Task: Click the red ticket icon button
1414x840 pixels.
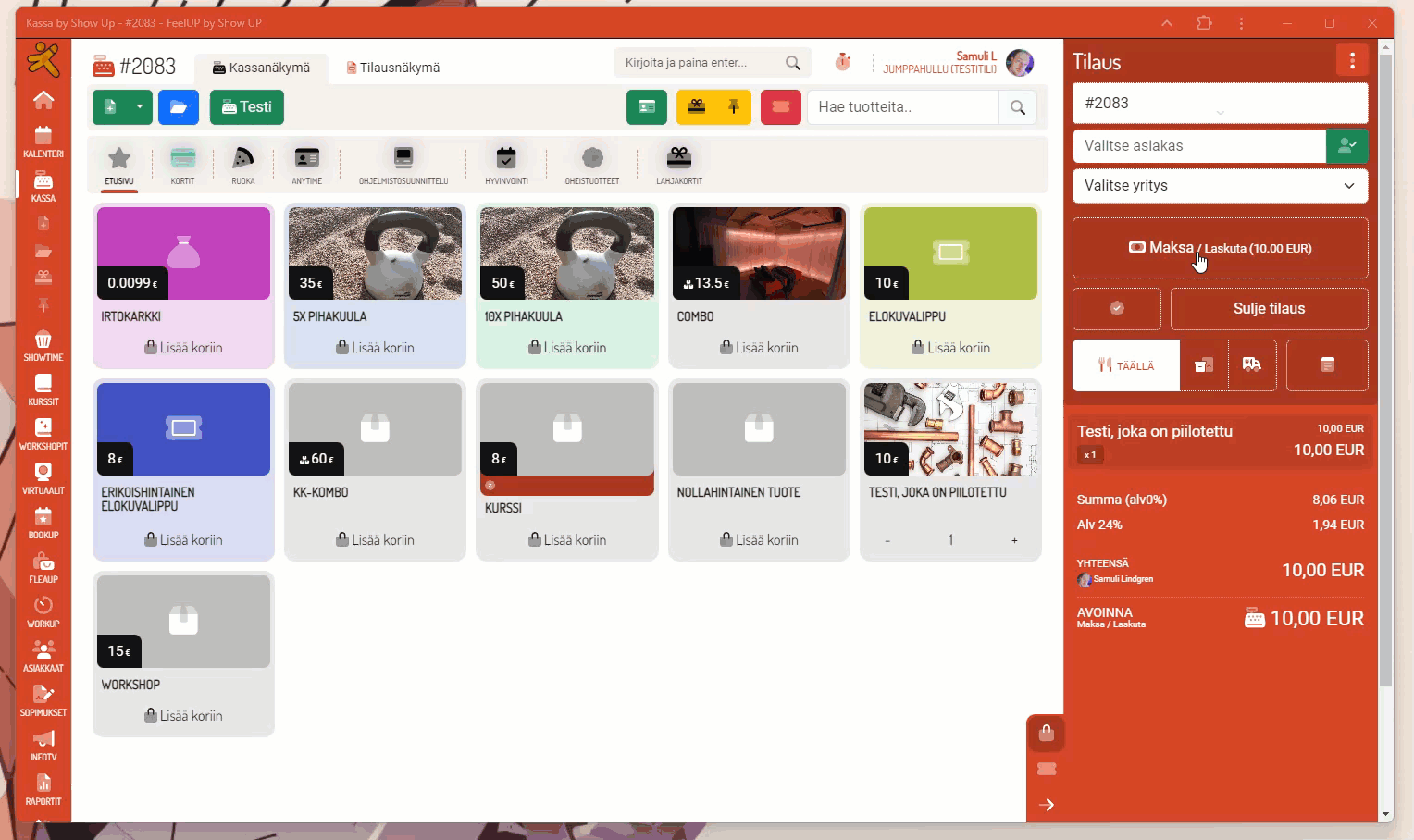Action: (780, 107)
